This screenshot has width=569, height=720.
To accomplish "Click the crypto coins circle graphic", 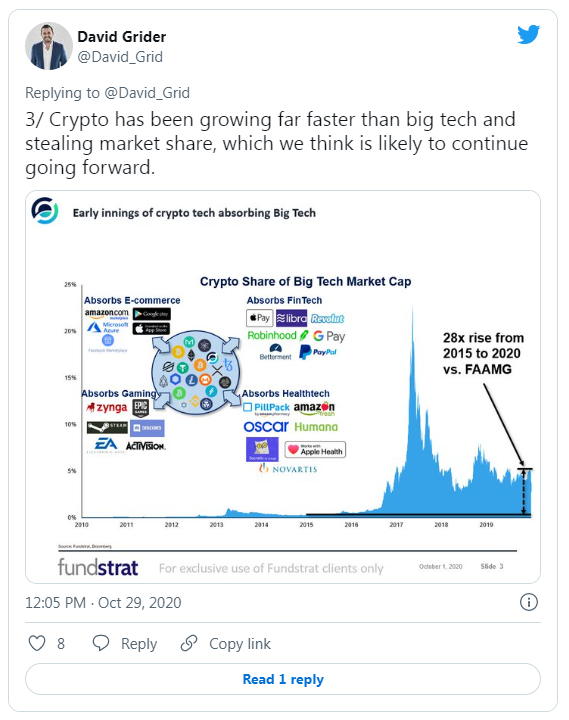I will 196,372.
